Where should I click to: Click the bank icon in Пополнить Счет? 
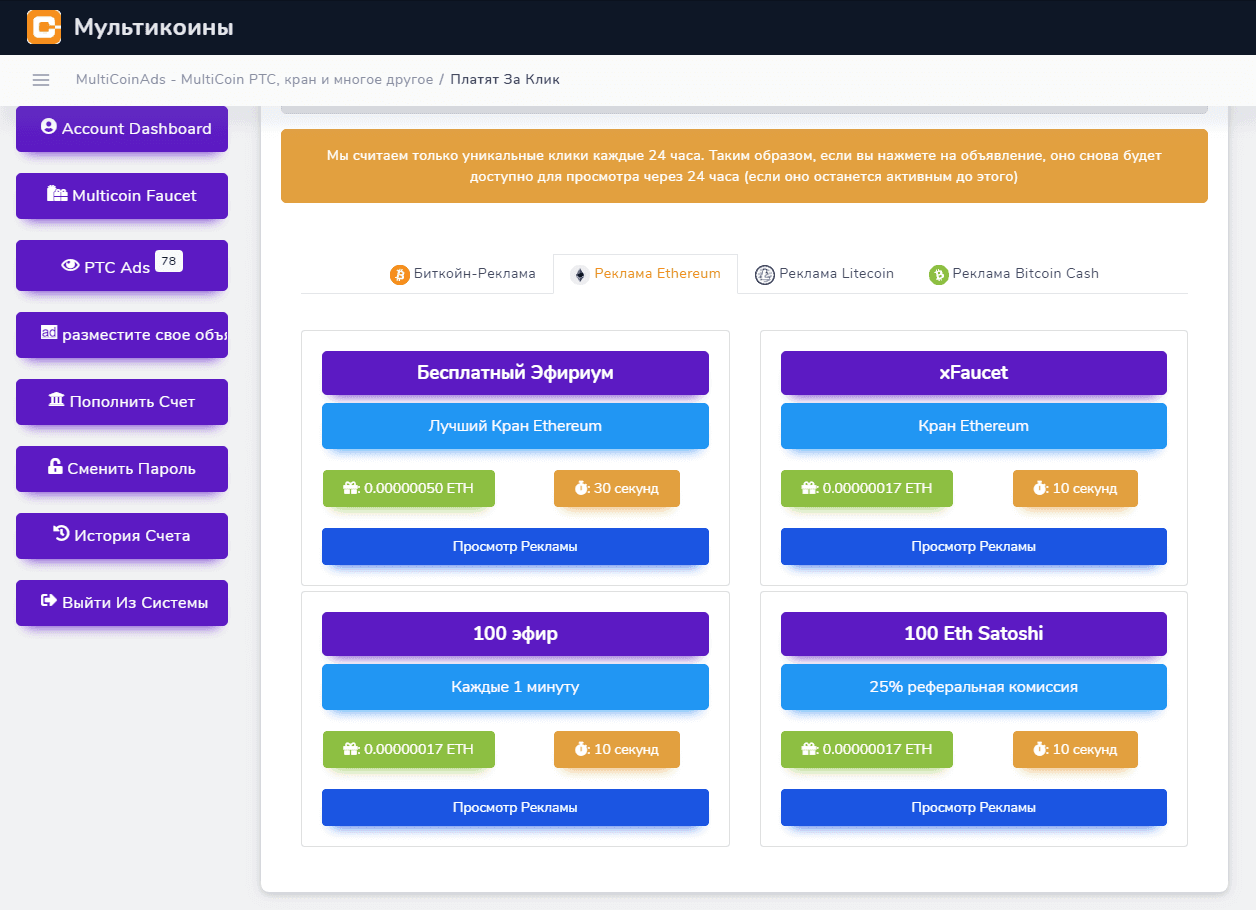pyautogui.click(x=57, y=401)
